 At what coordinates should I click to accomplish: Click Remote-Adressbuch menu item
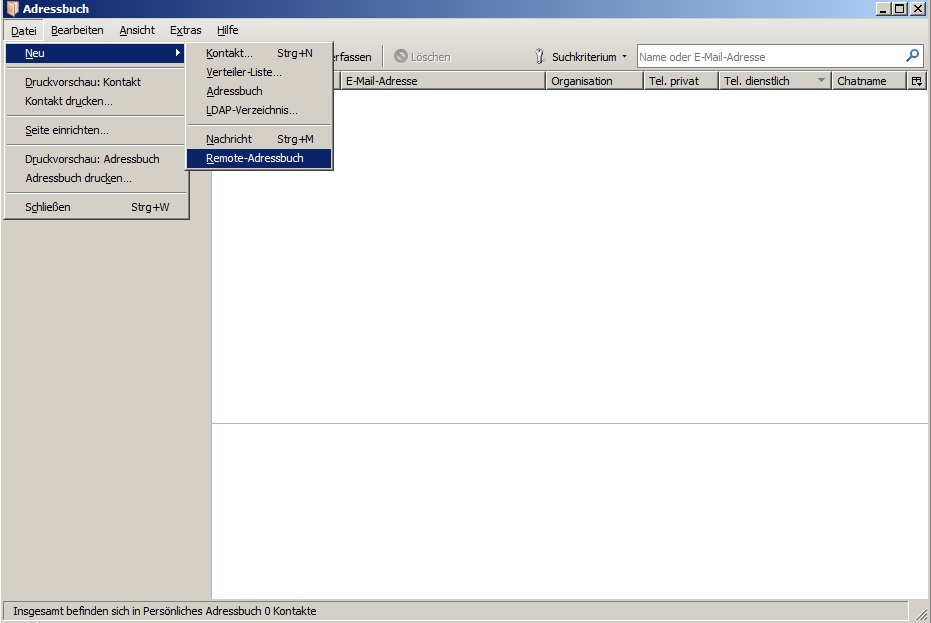[259, 158]
